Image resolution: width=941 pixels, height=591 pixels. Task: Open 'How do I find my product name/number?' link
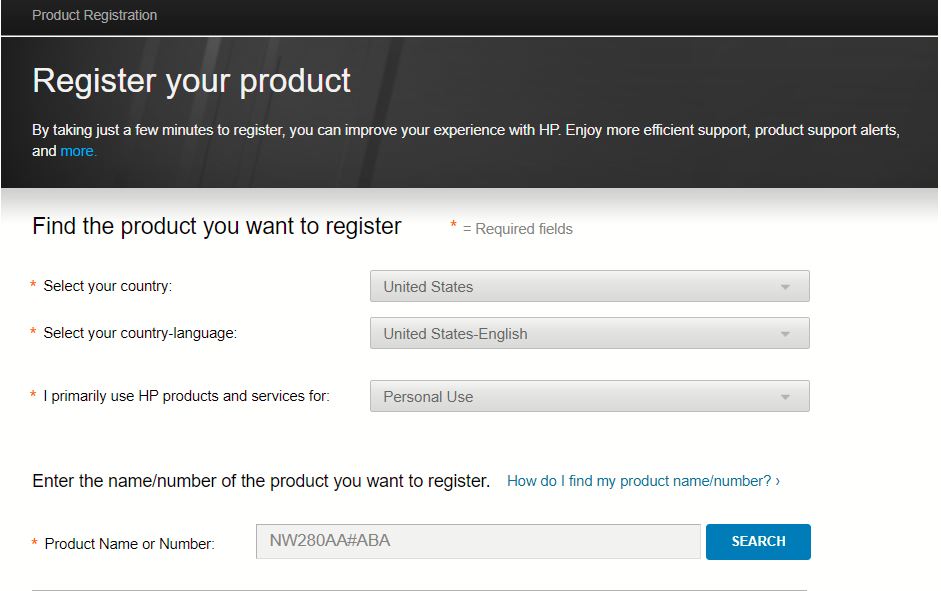(x=643, y=481)
